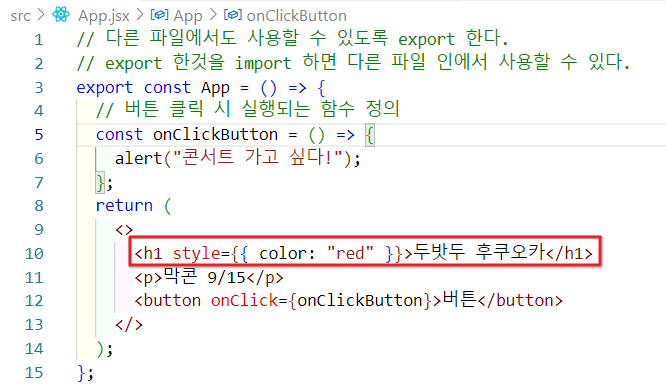
Task: Expand breadcrumb chevron after App.jsx
Action: click(x=140, y=15)
